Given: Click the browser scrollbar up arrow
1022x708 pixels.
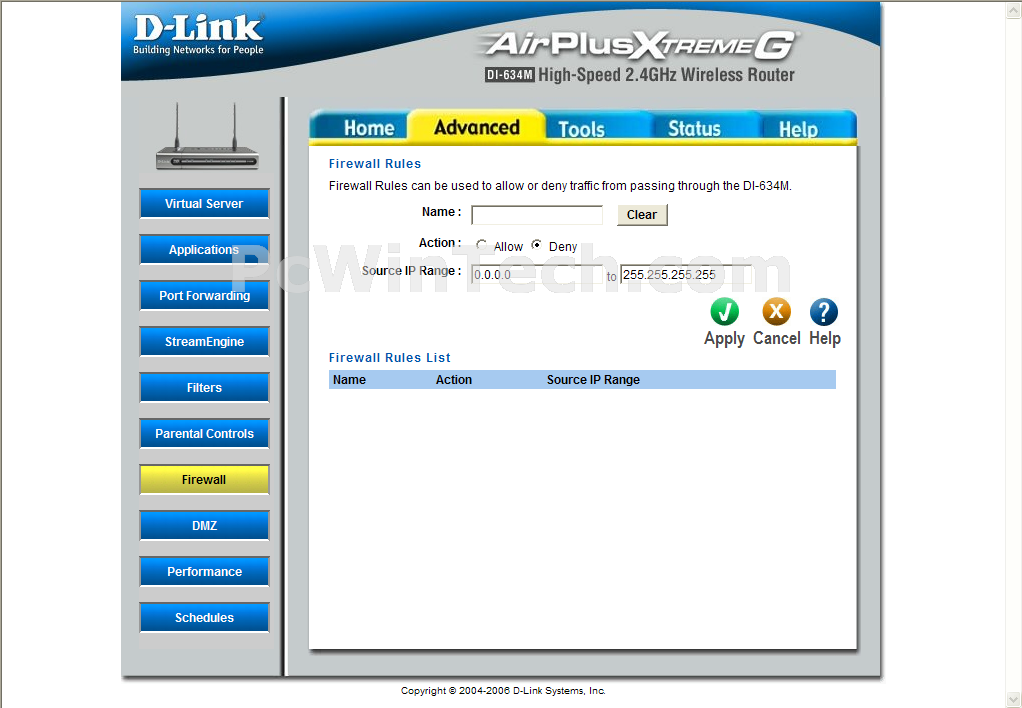Looking at the screenshot, I should (1014, 9).
